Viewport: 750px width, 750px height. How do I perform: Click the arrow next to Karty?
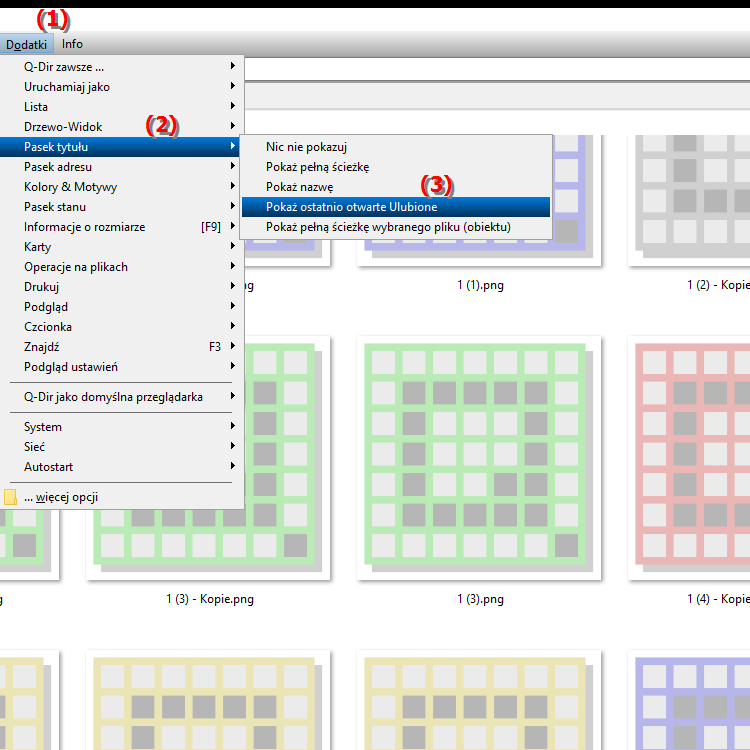pyautogui.click(x=232, y=245)
